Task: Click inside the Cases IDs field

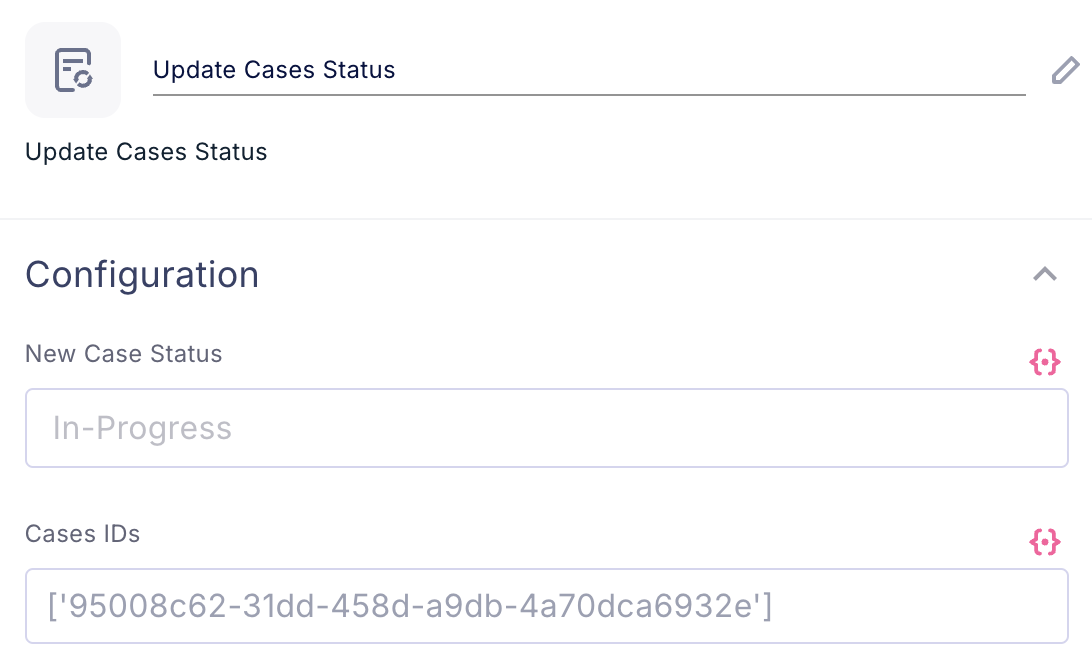Action: click(546, 606)
